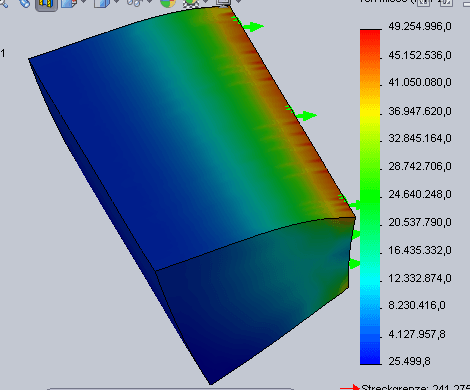Expand the View Orientation dropdown arrow
This screenshot has height=390, width=470.
(x=84, y=2)
